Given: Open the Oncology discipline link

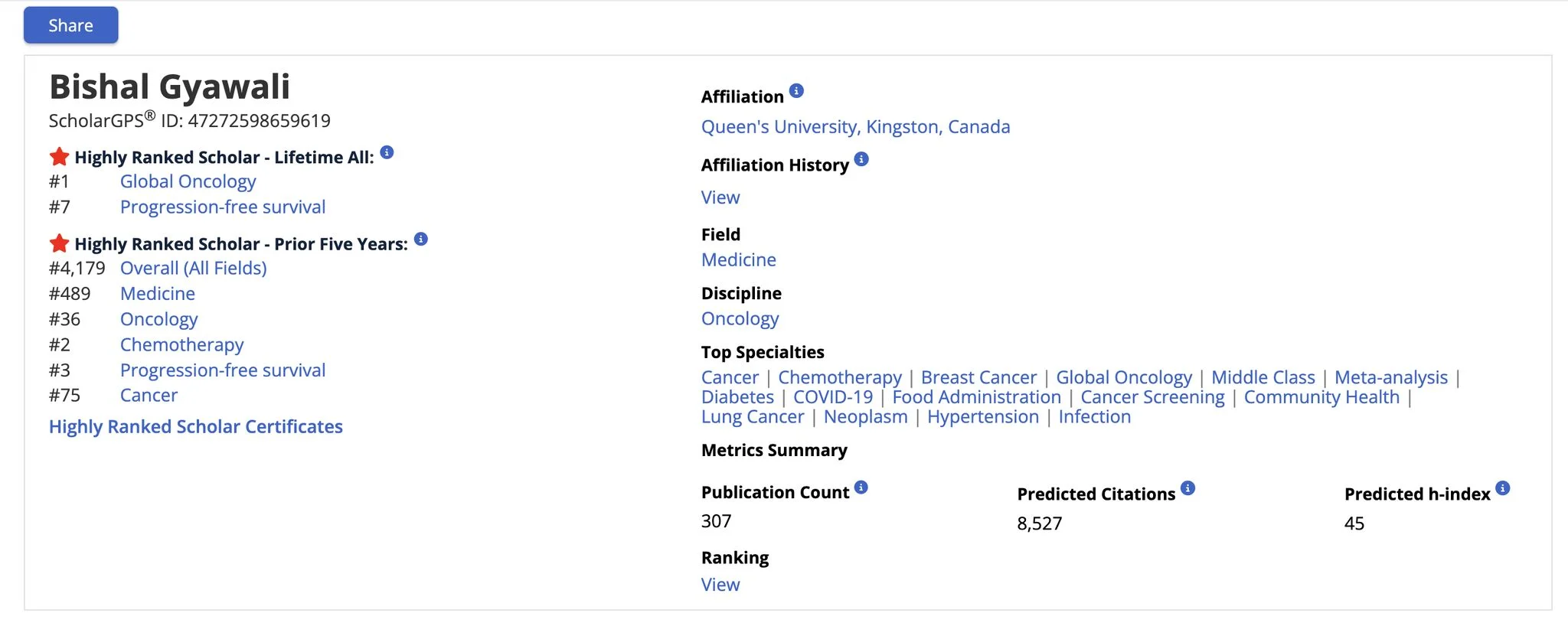Looking at the screenshot, I should click(740, 318).
